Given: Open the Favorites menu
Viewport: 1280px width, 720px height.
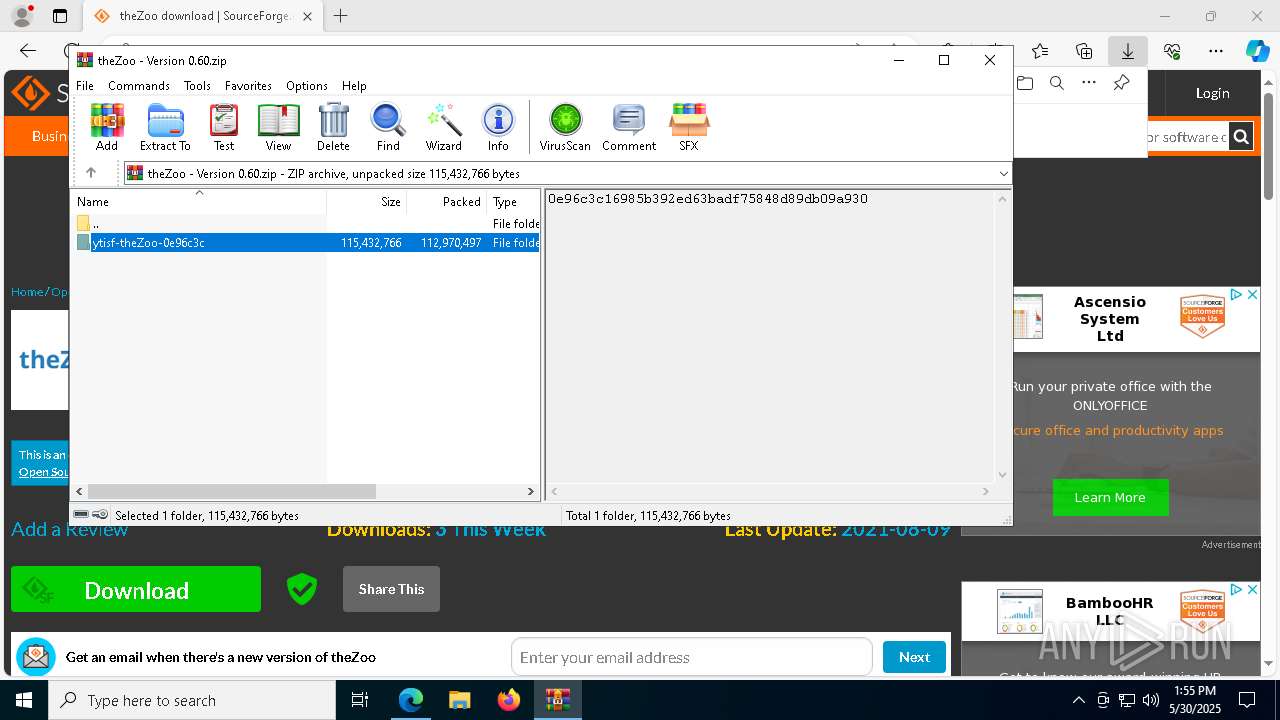Looking at the screenshot, I should tap(248, 86).
